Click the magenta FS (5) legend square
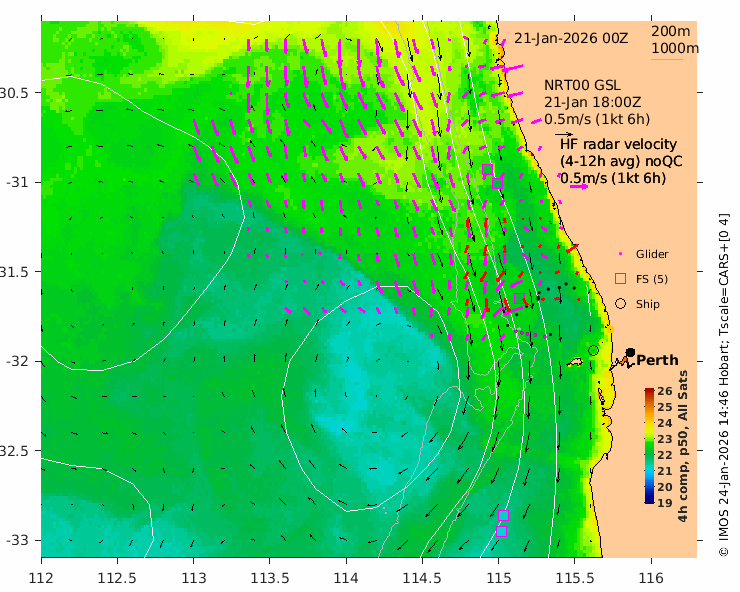The image size is (740, 592). click(x=621, y=279)
